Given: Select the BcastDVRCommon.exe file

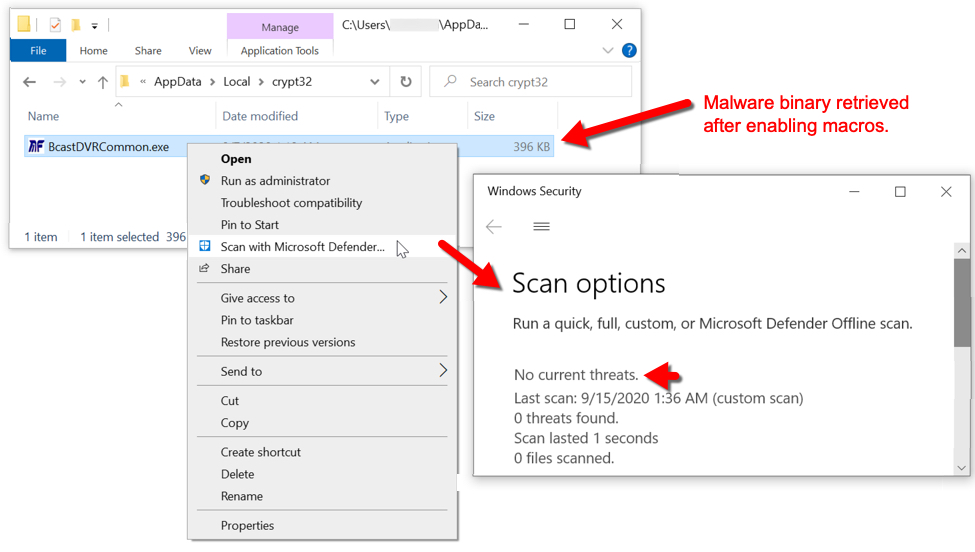Looking at the screenshot, I should 108,147.
